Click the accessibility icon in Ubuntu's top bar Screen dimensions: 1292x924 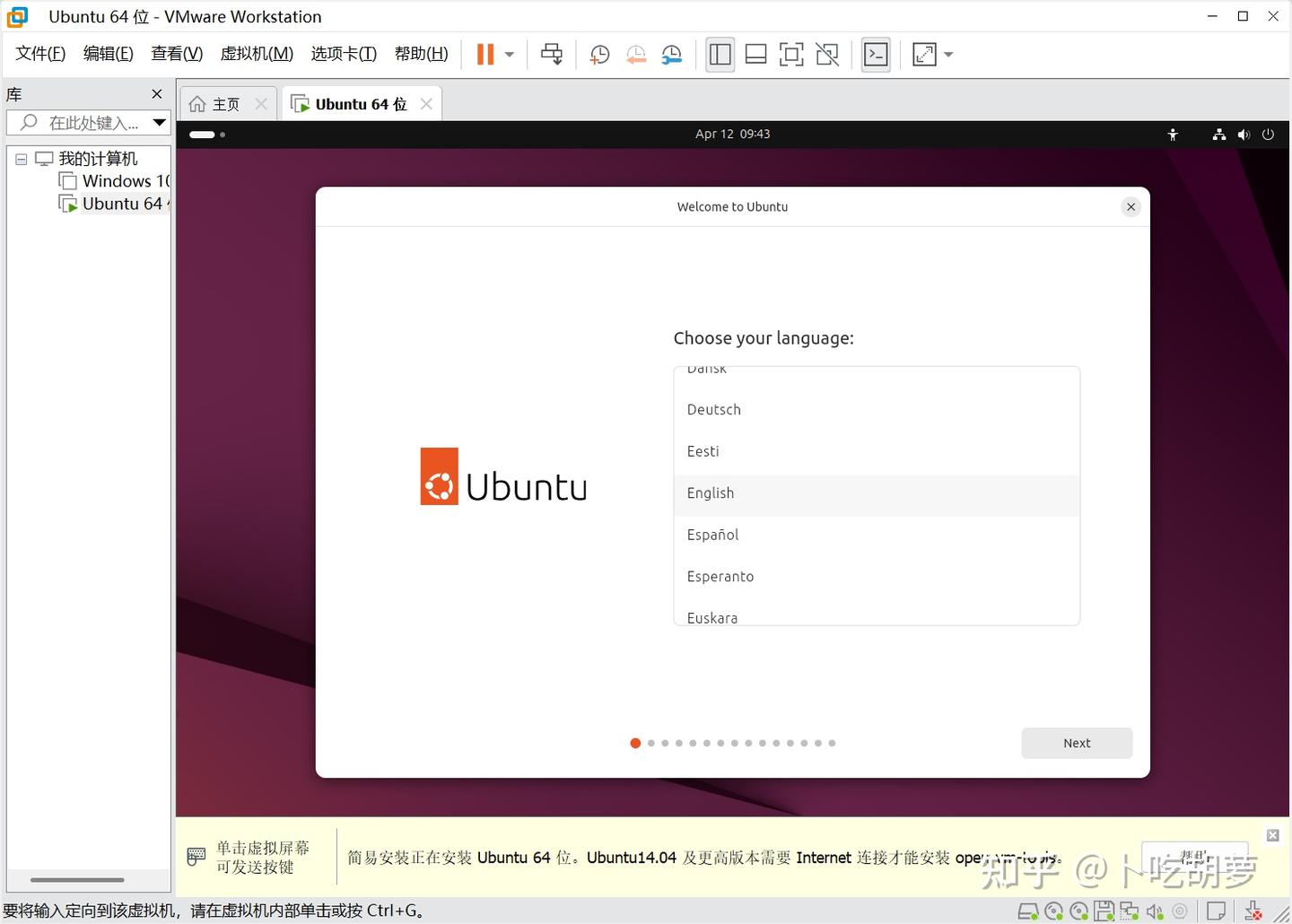1173,135
